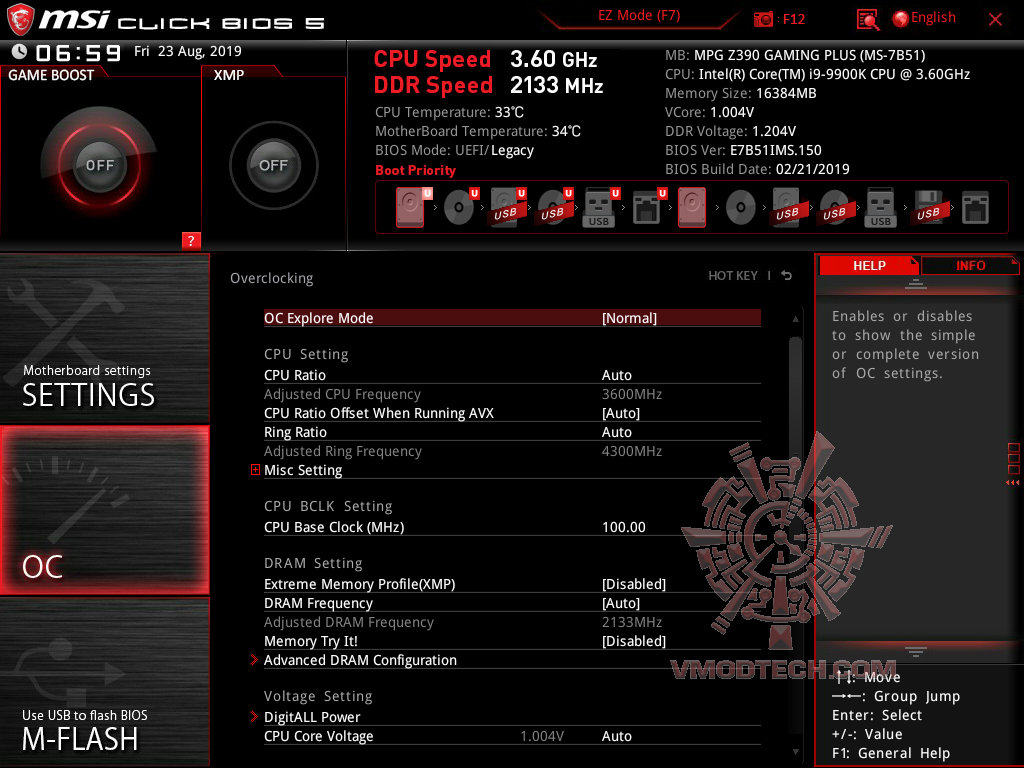Switch to the INFO tab
This screenshot has height=768, width=1024.
click(970, 265)
